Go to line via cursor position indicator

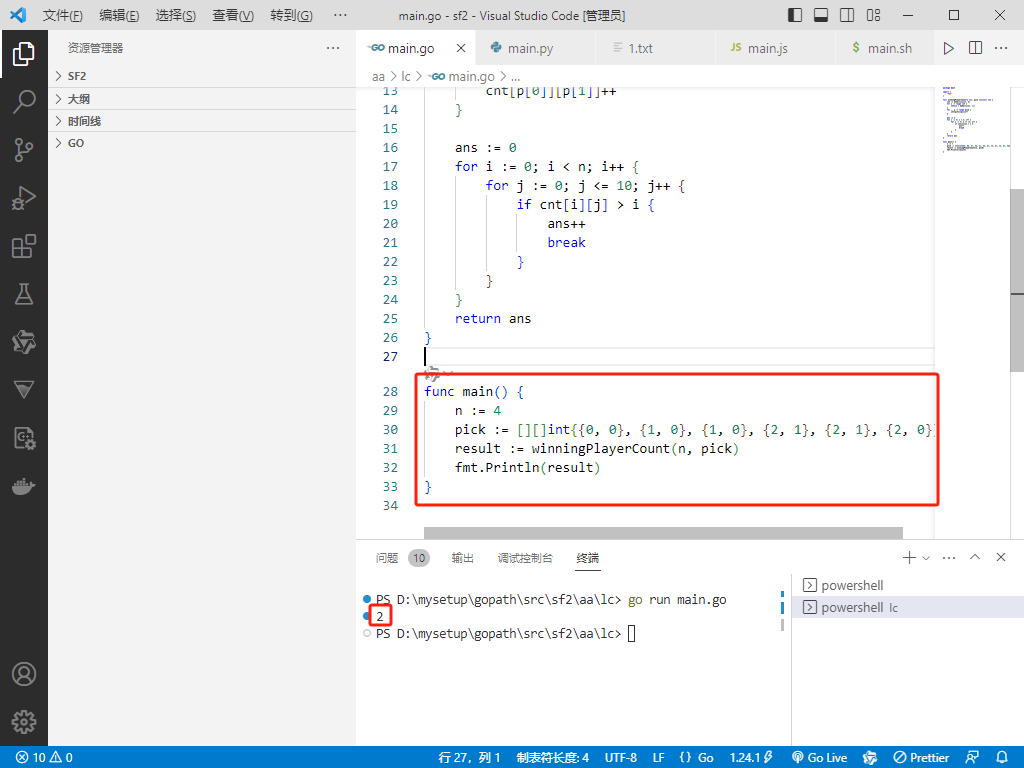click(469, 758)
